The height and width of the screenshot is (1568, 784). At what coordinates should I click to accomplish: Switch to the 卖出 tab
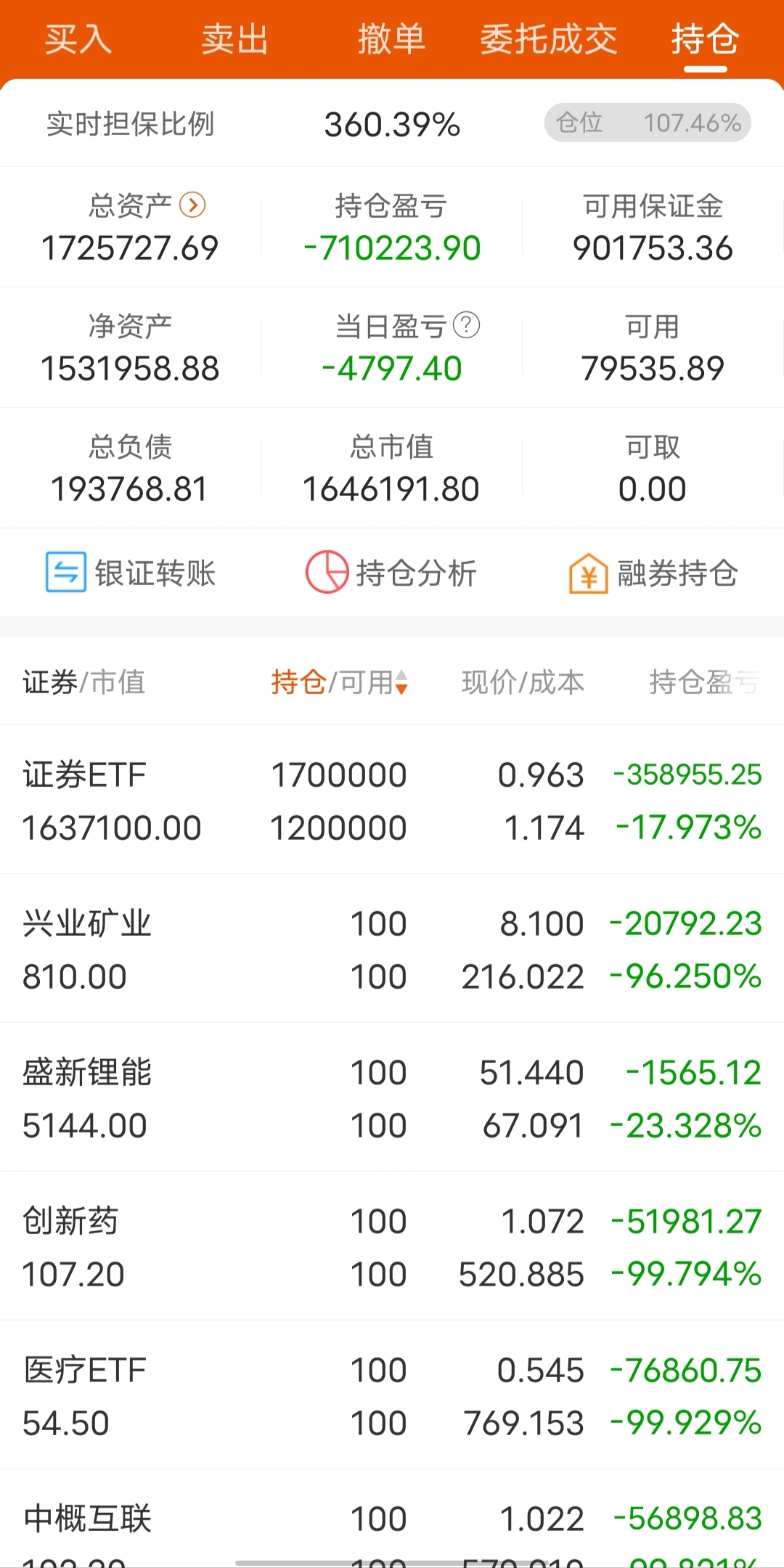tap(235, 39)
